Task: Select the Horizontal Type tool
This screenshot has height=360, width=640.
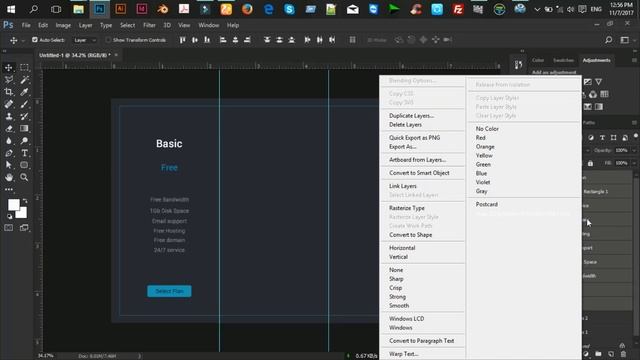Action: tap(24, 153)
